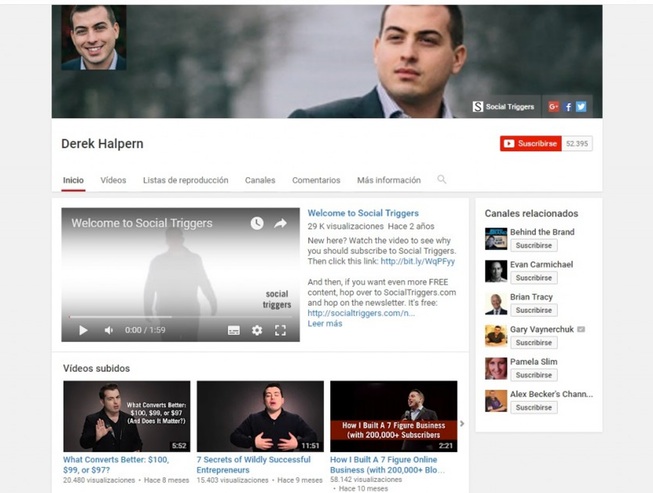This screenshot has width=653, height=493.
Task: Click Vídeos subidos section heading
Action: click(x=96, y=369)
